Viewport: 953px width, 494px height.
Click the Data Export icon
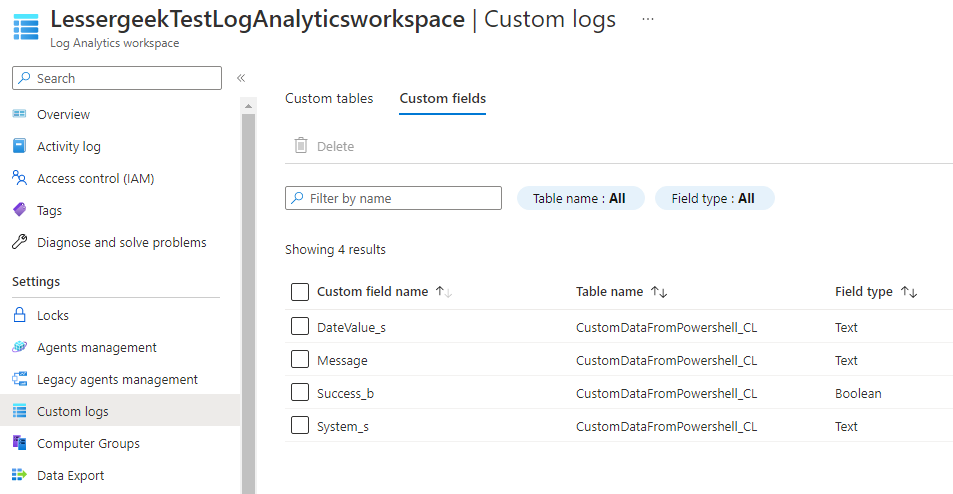[x=19, y=475]
